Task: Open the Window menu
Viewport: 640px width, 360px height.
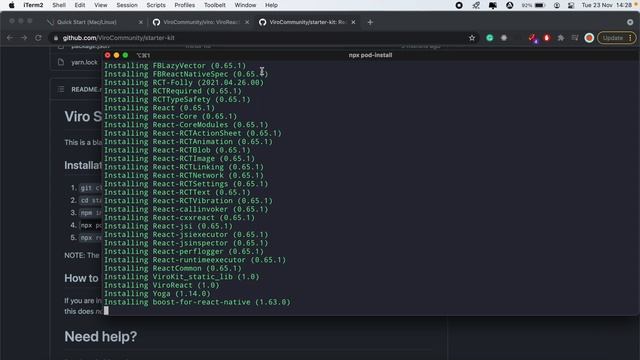Action: (245, 5)
